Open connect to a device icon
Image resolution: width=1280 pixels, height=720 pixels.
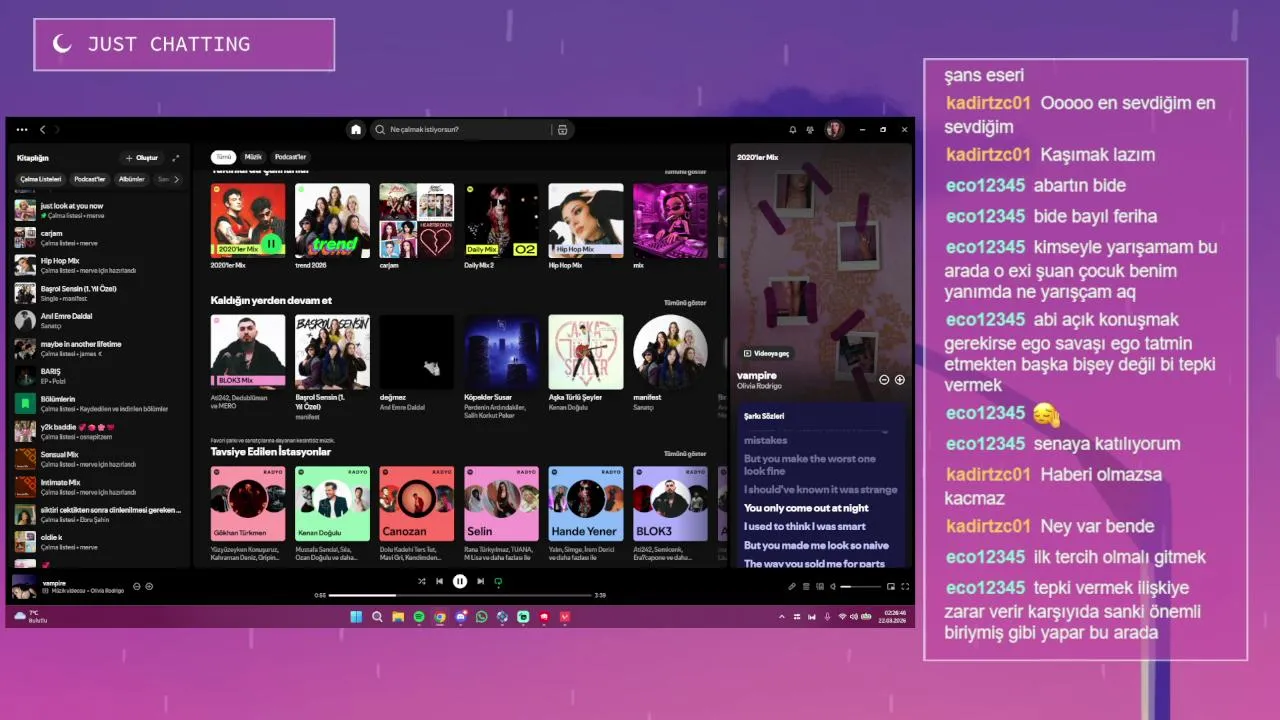[x=820, y=586]
